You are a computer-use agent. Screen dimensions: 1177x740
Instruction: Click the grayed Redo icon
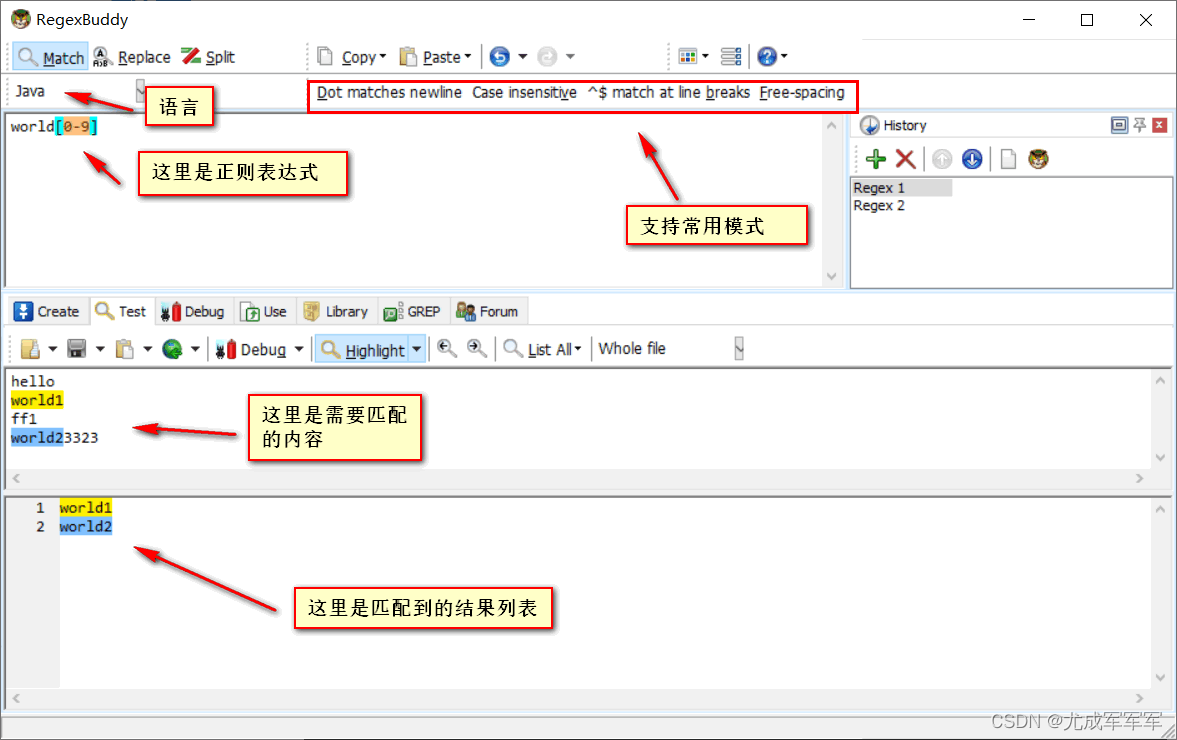pos(547,56)
